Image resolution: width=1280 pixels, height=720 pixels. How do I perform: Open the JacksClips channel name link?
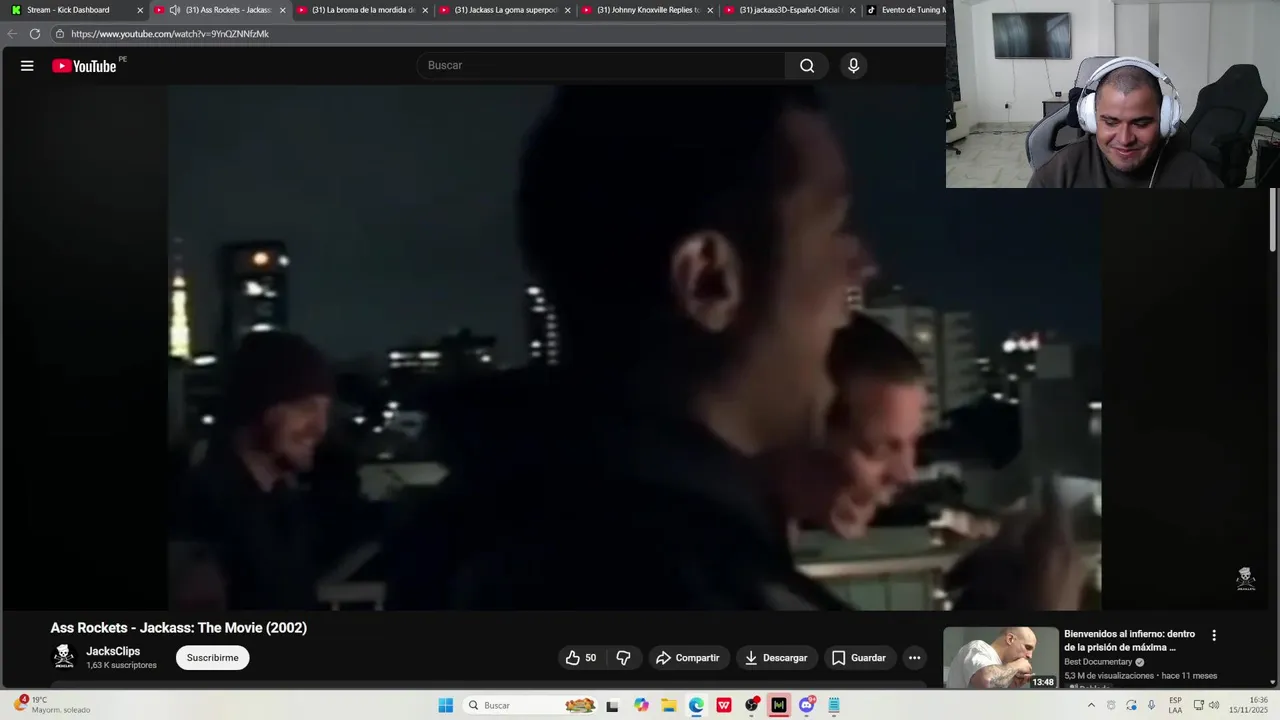click(113, 651)
